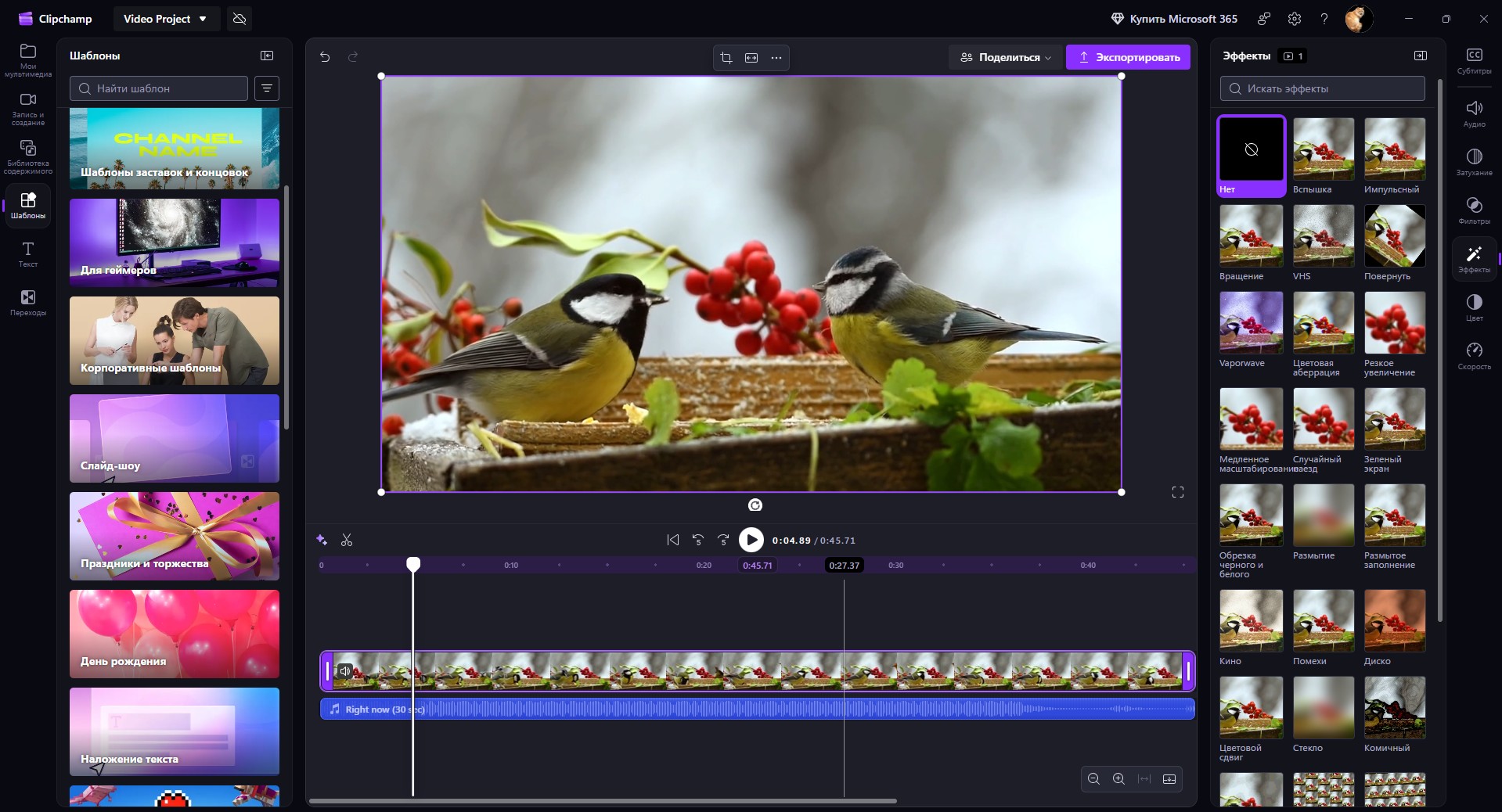The image size is (1502, 812).
Task: Select the crop tool above the preview
Action: pos(726,58)
